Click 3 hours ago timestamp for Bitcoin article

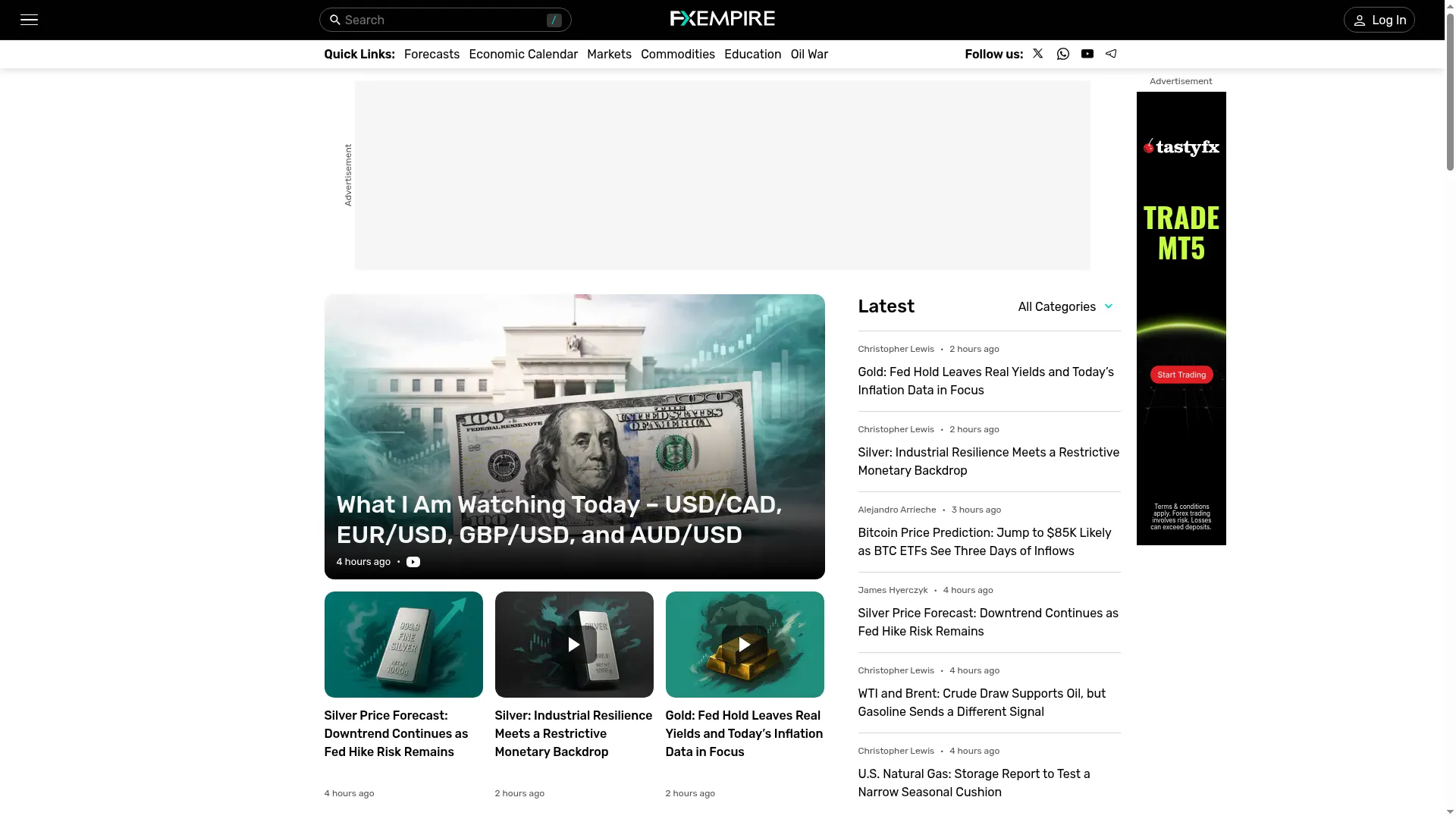click(x=976, y=510)
